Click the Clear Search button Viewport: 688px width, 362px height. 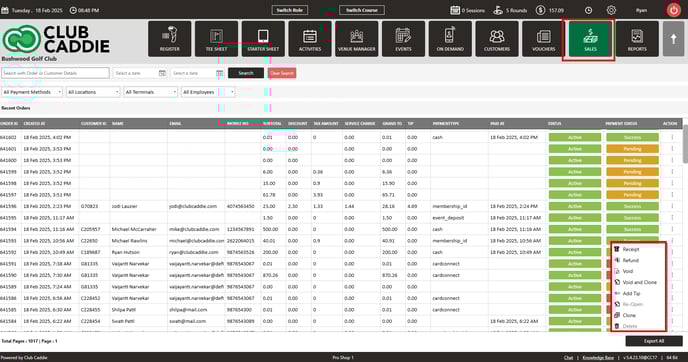tap(282, 73)
